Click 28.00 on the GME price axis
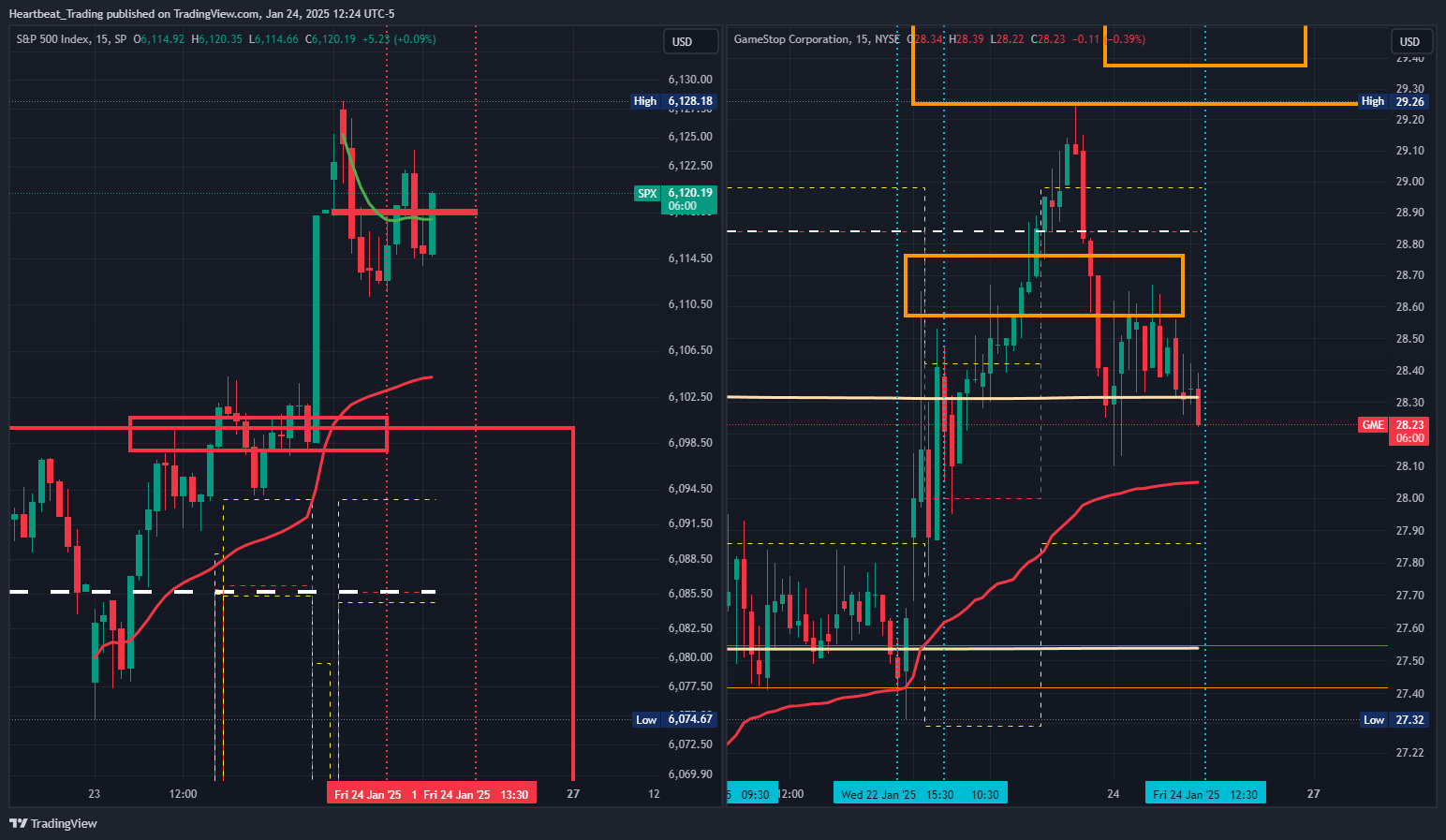The height and width of the screenshot is (840, 1446). click(x=1409, y=498)
